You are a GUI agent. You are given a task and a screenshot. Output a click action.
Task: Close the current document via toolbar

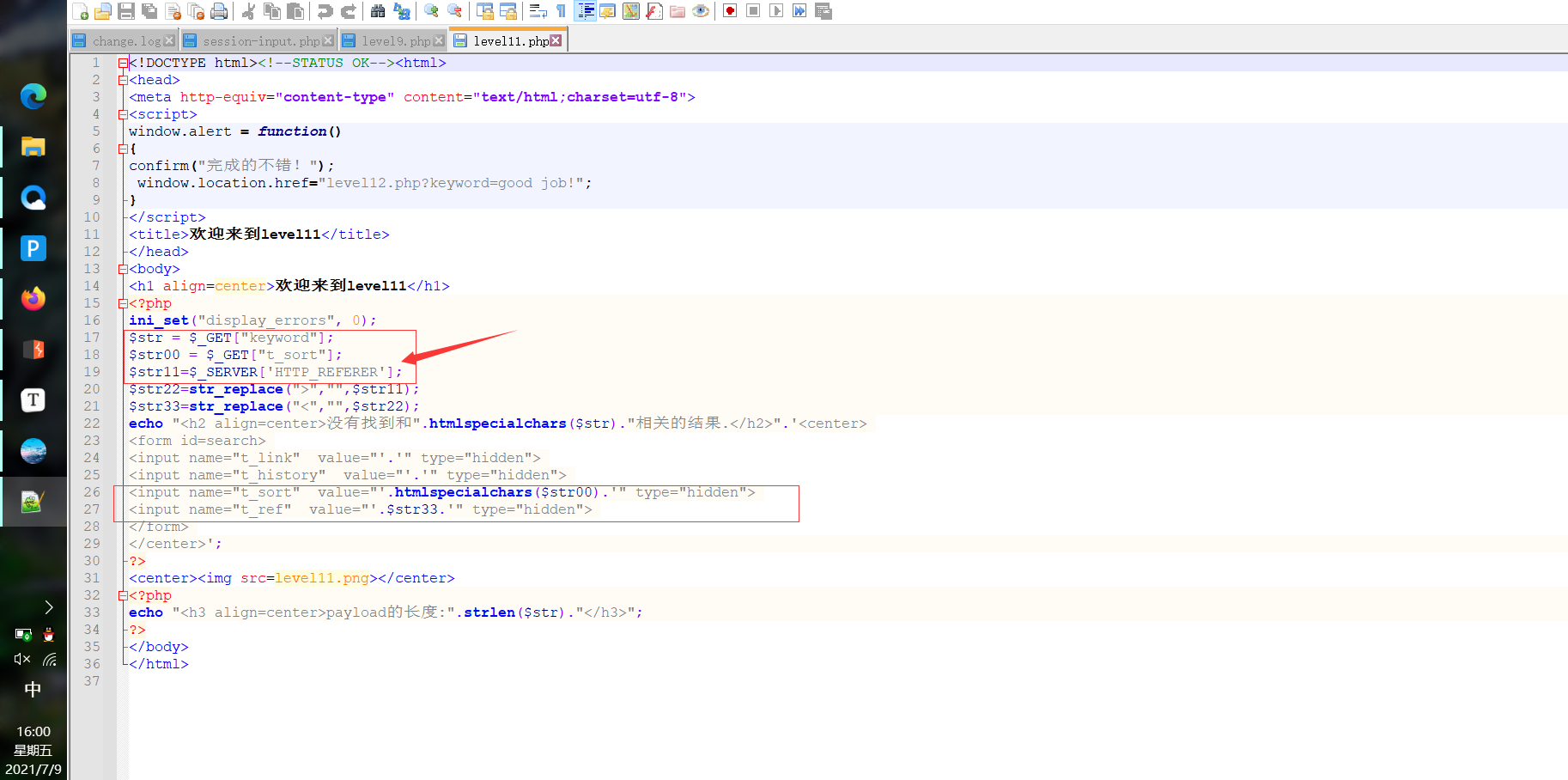(173, 11)
